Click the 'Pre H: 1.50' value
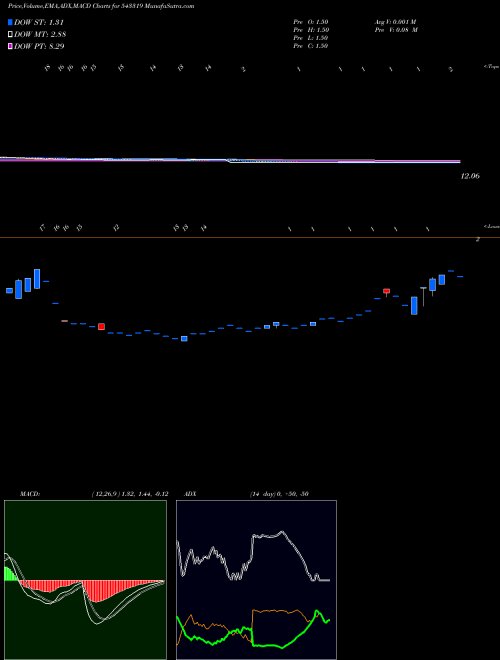This screenshot has width=500, height=660. [x=311, y=30]
